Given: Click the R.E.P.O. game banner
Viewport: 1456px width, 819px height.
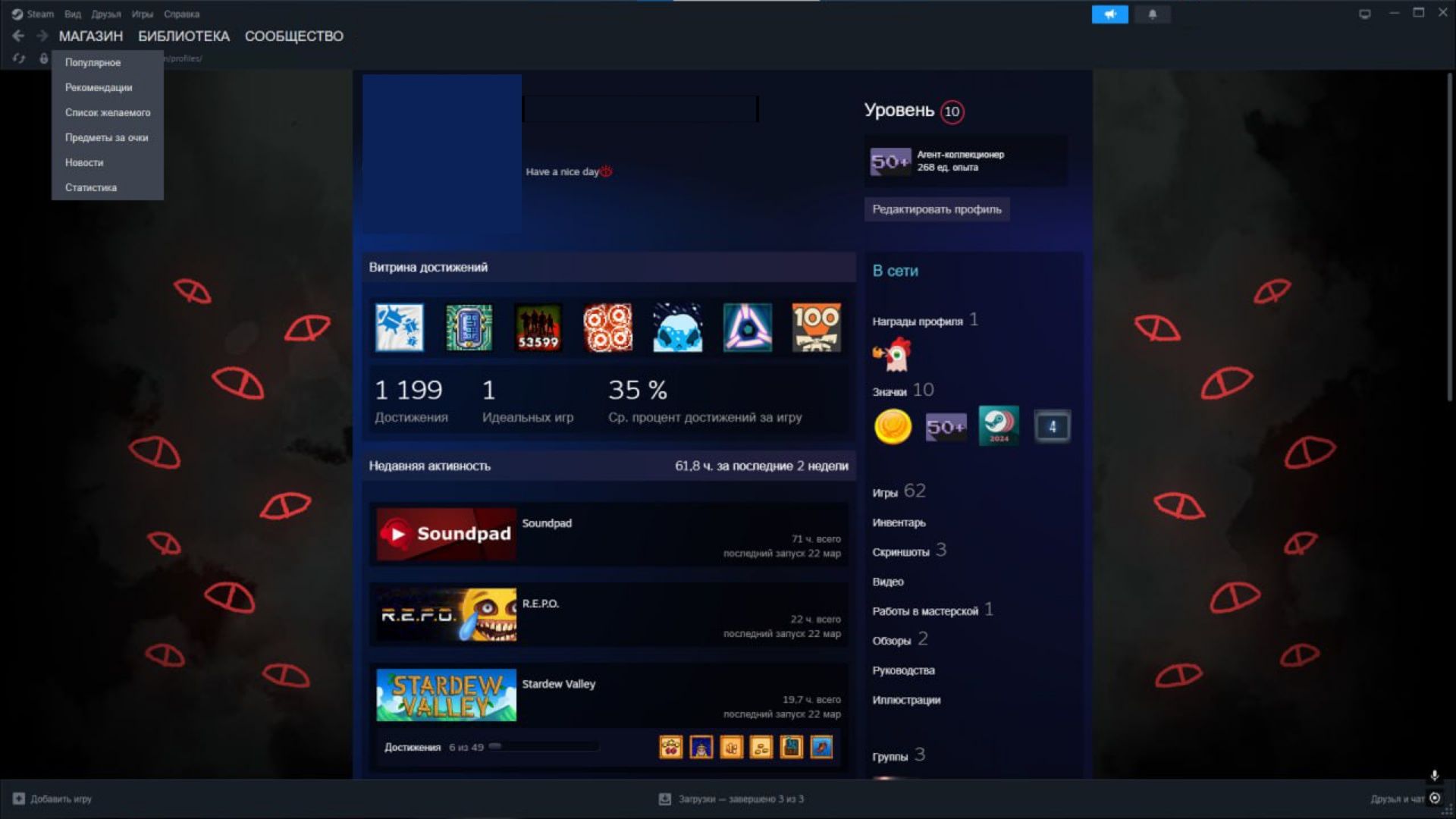Looking at the screenshot, I should (x=446, y=614).
